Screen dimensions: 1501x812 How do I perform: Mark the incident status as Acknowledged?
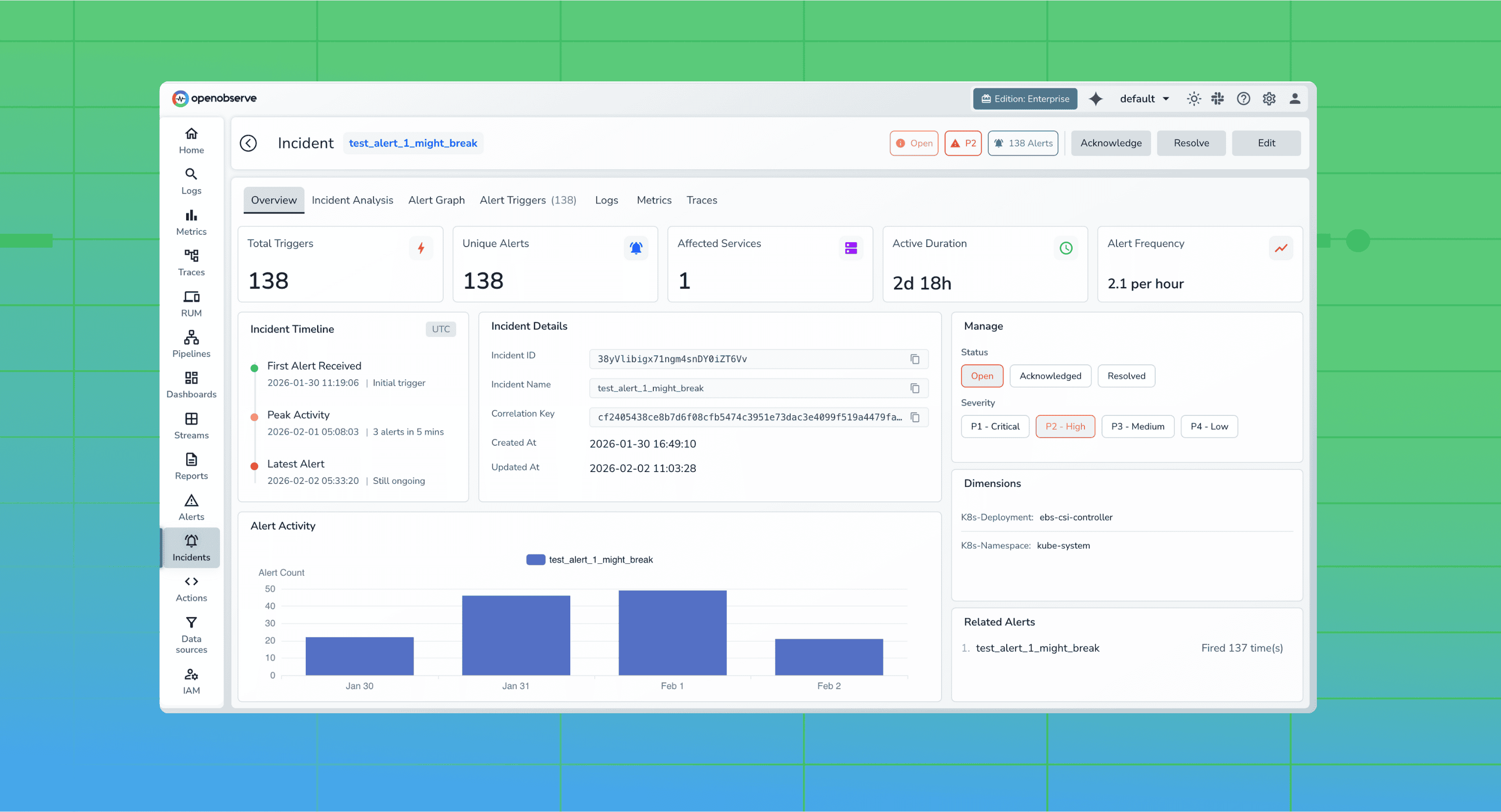click(x=1050, y=376)
